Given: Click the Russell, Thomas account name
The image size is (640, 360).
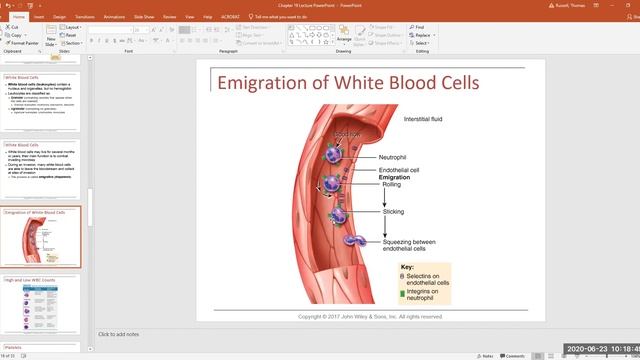Looking at the screenshot, I should click(x=570, y=6).
